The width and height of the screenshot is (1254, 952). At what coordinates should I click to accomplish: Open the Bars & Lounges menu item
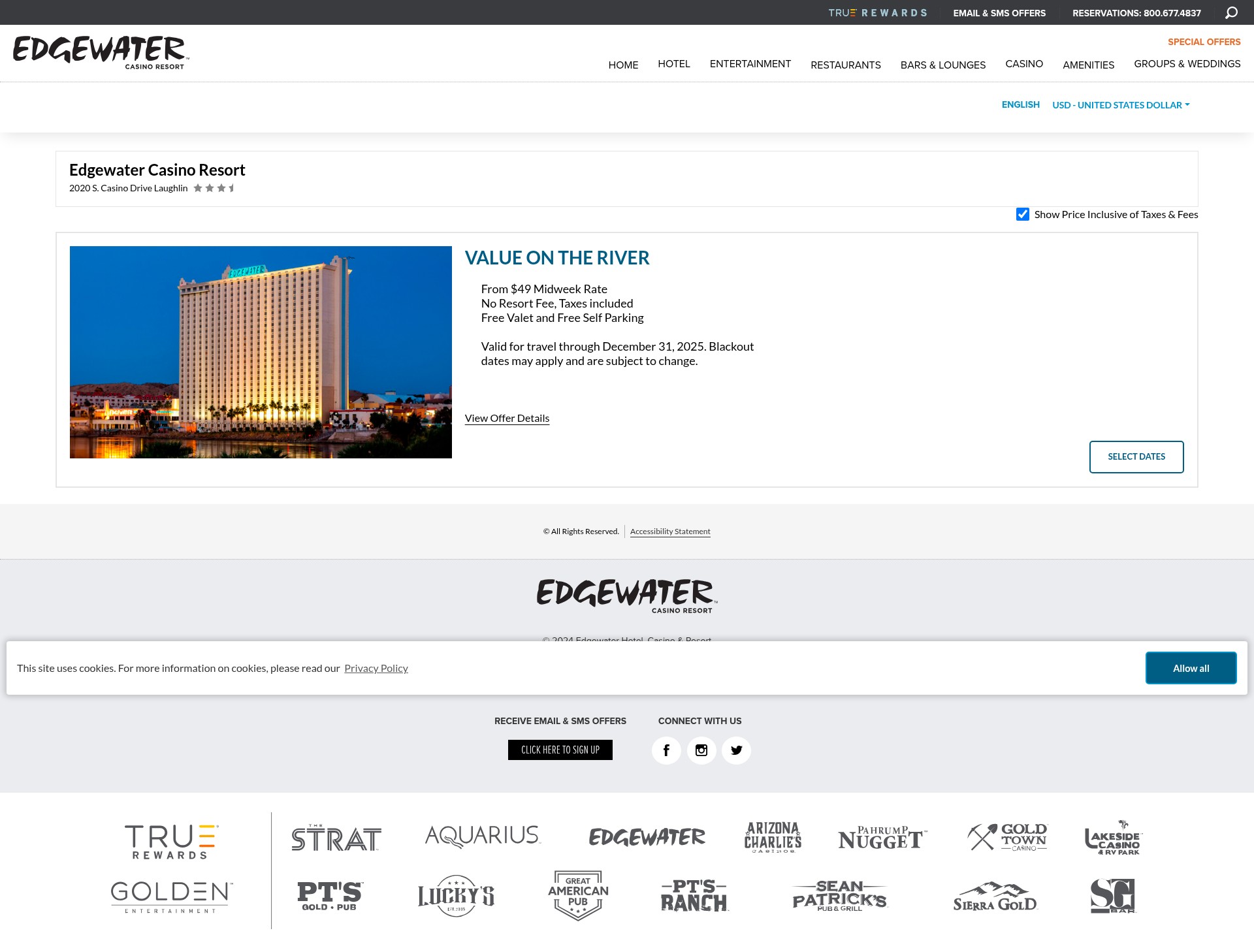coord(943,65)
